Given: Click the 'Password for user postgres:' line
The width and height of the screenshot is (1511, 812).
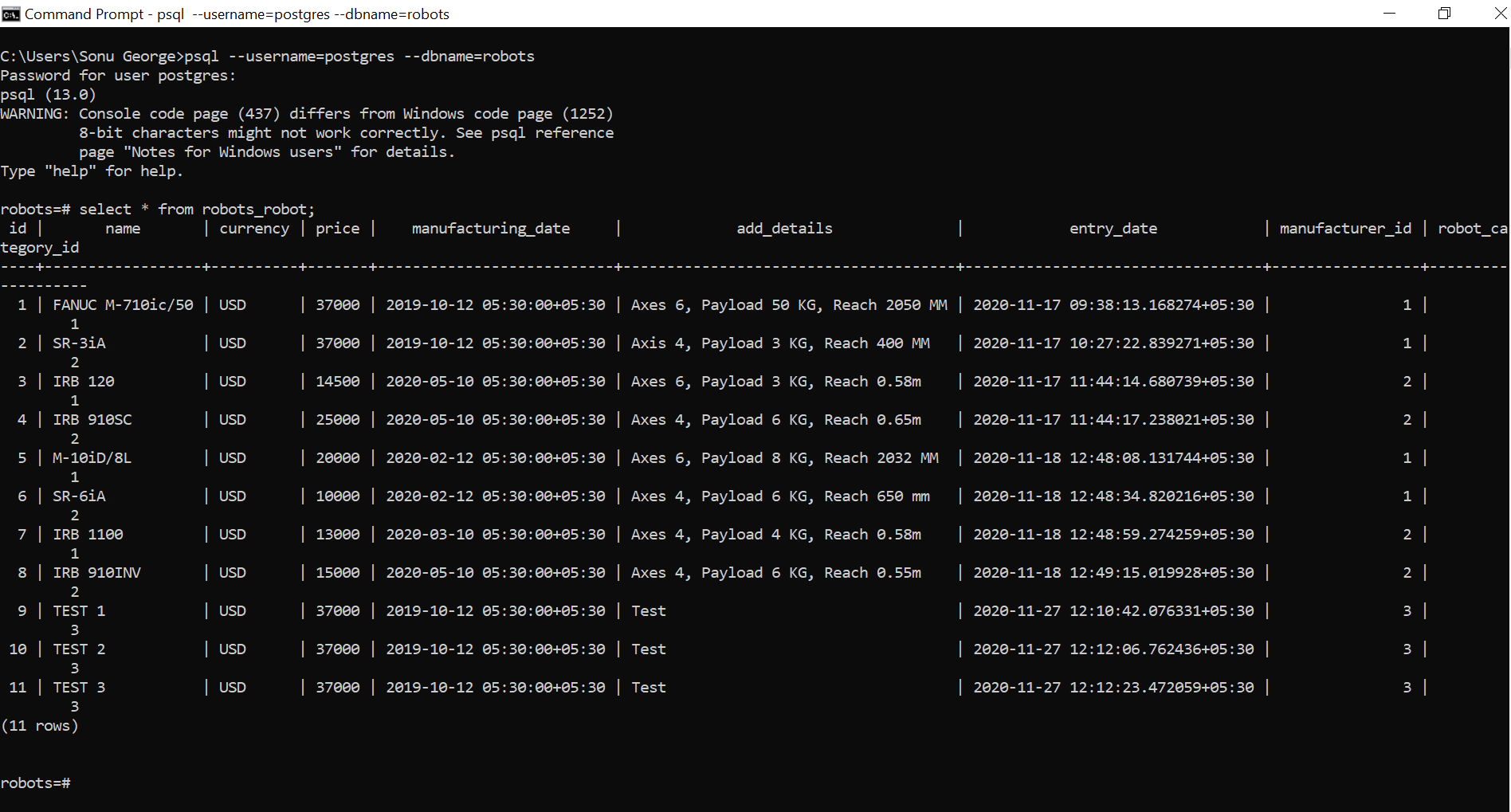Looking at the screenshot, I should click(118, 76).
